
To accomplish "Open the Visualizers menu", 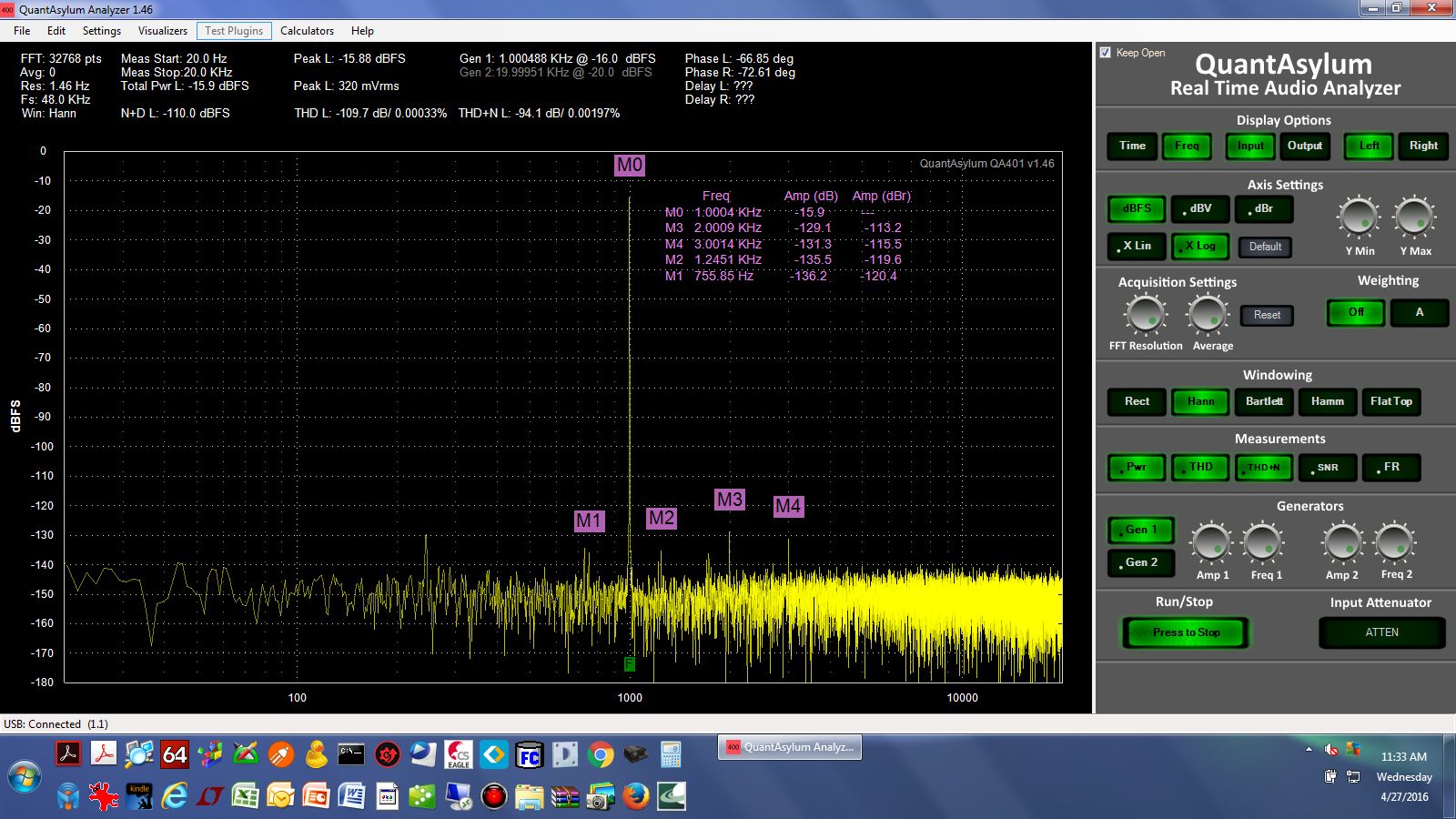I will tap(163, 31).
